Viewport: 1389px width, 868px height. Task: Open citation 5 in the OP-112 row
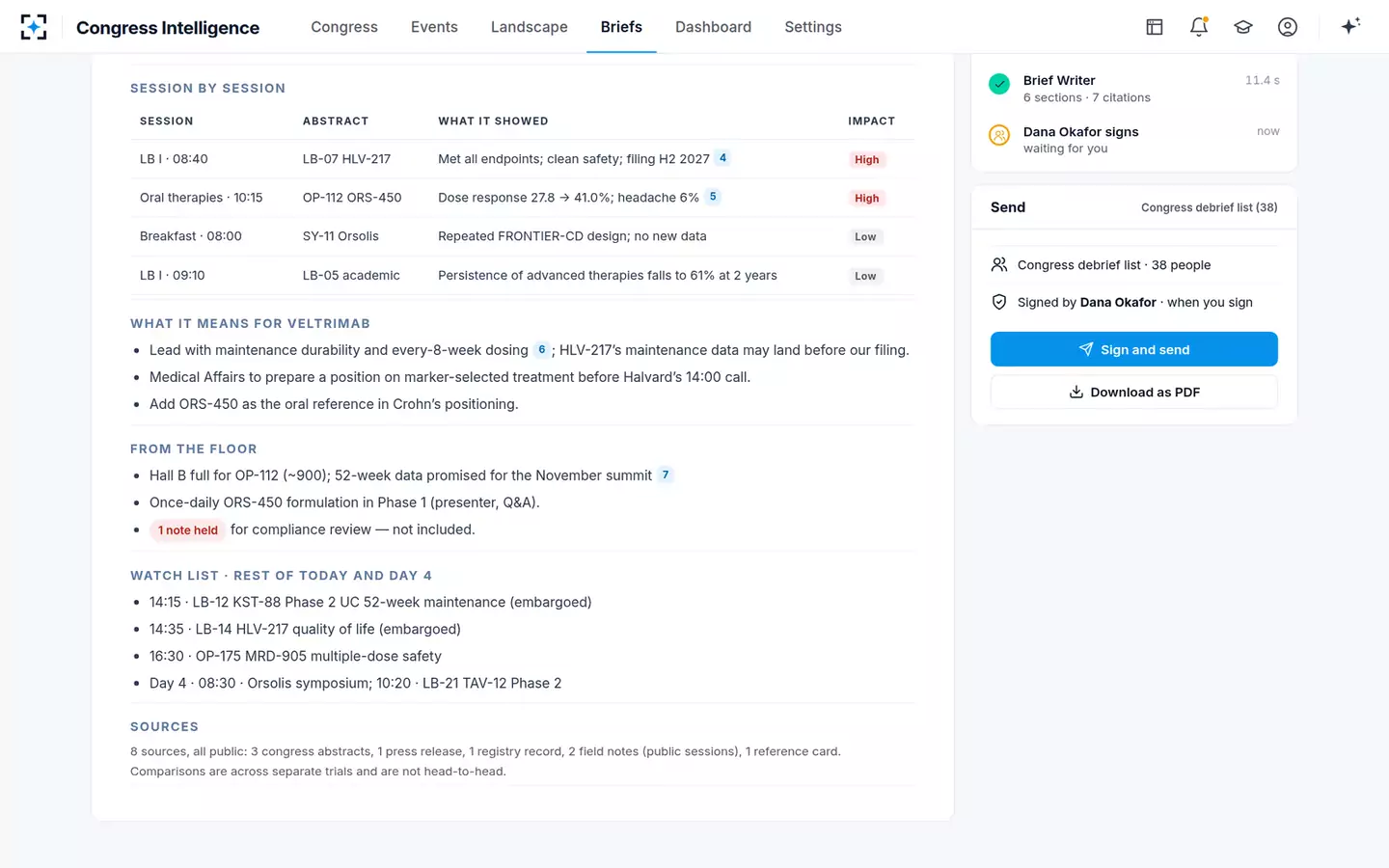tap(713, 197)
